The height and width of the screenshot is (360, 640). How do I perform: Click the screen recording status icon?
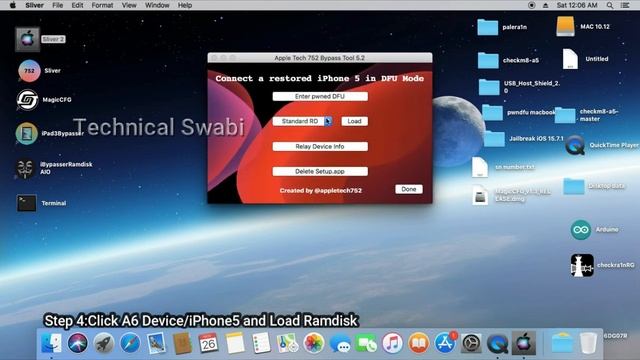click(x=531, y=5)
